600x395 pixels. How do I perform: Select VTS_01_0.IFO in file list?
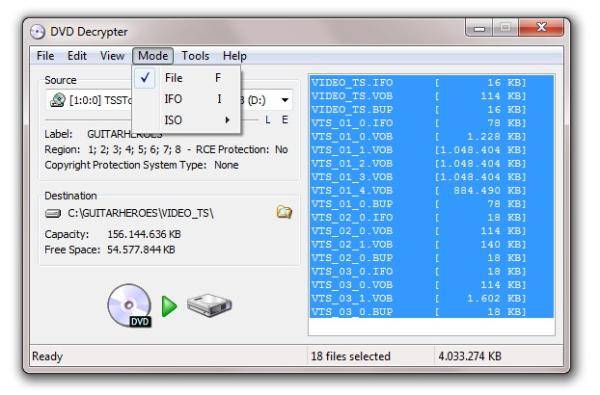(x=432, y=123)
